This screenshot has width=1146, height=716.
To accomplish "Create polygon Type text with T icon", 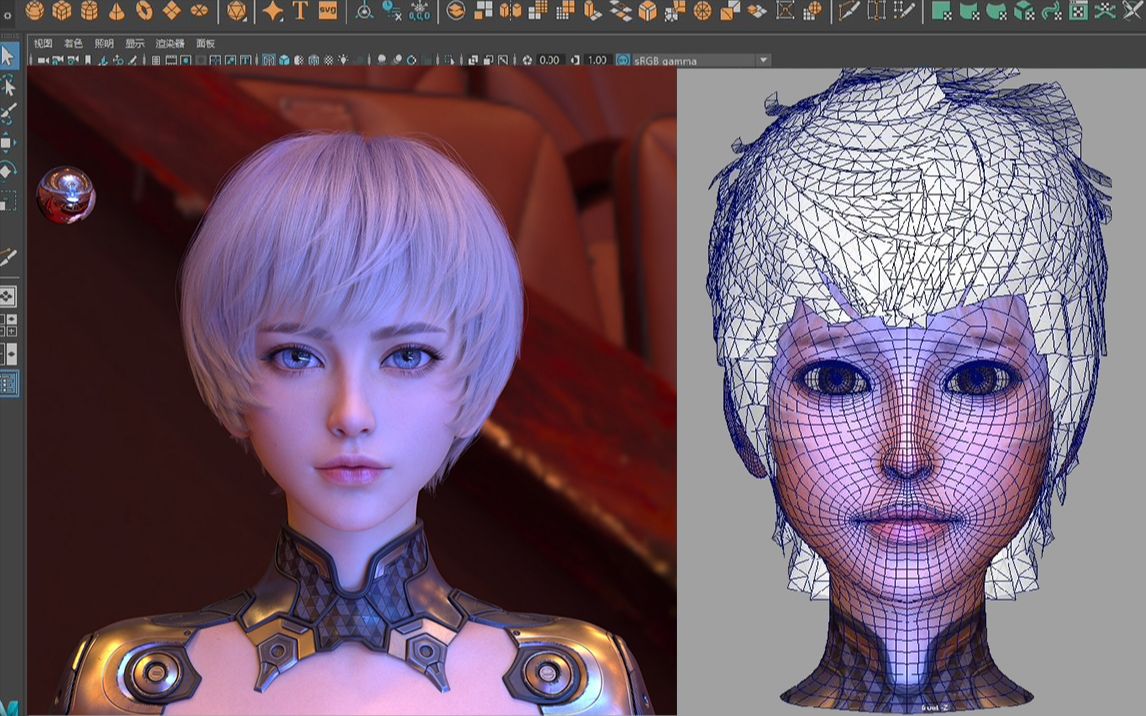I will click(300, 10).
